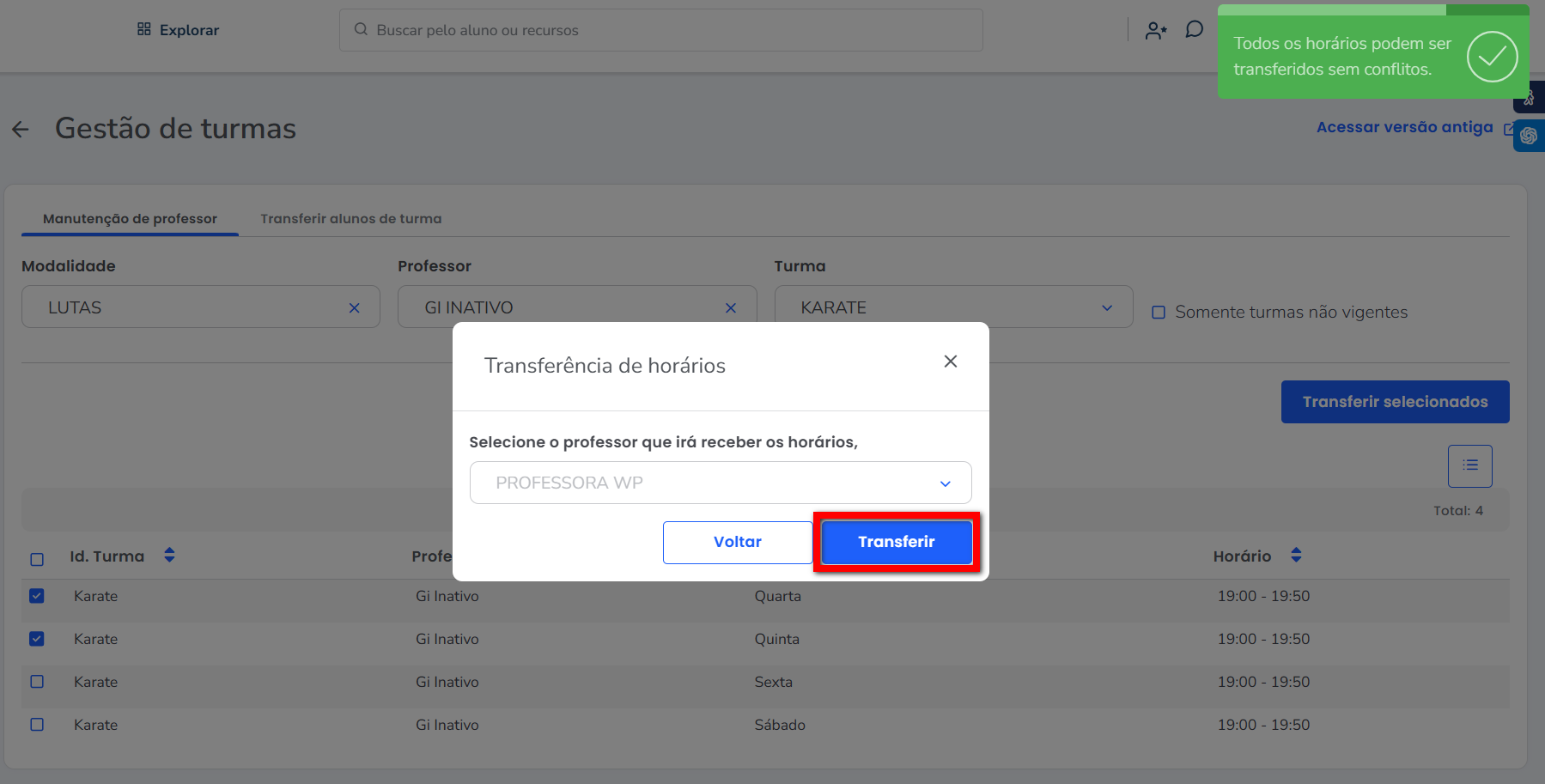This screenshot has height=784, width=1545.
Task: Sort by Id. Turma column arrows
Action: coord(169,556)
